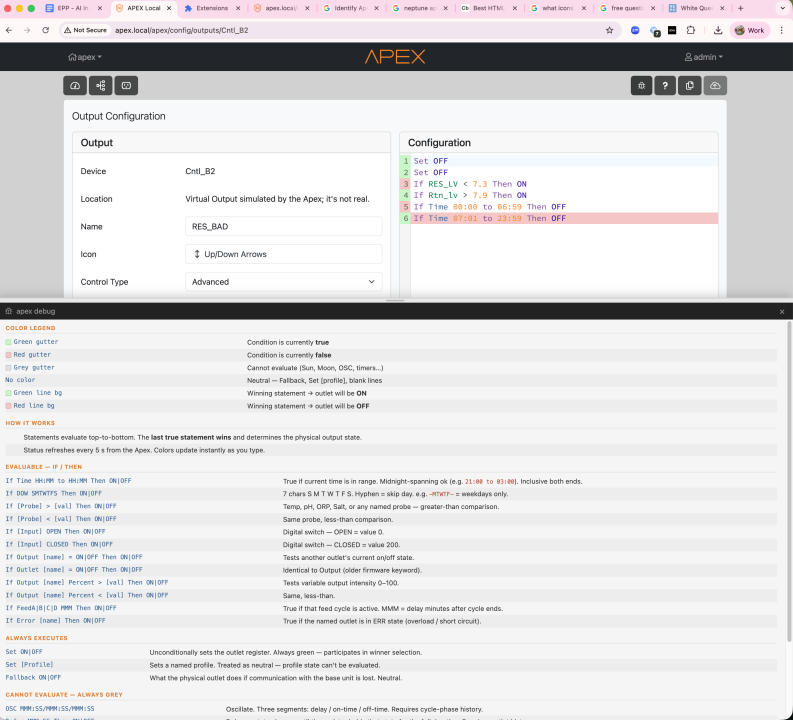Screen dimensions: 793x720
Task: Switch to the White Quartz browser tab
Action: pos(697,8)
